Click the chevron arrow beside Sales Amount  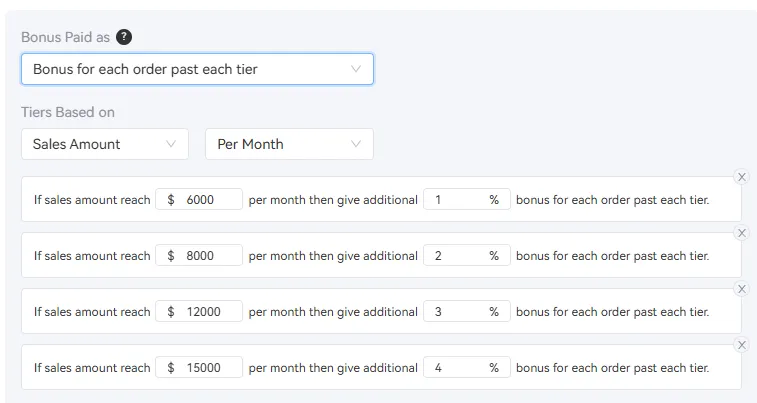(x=171, y=144)
